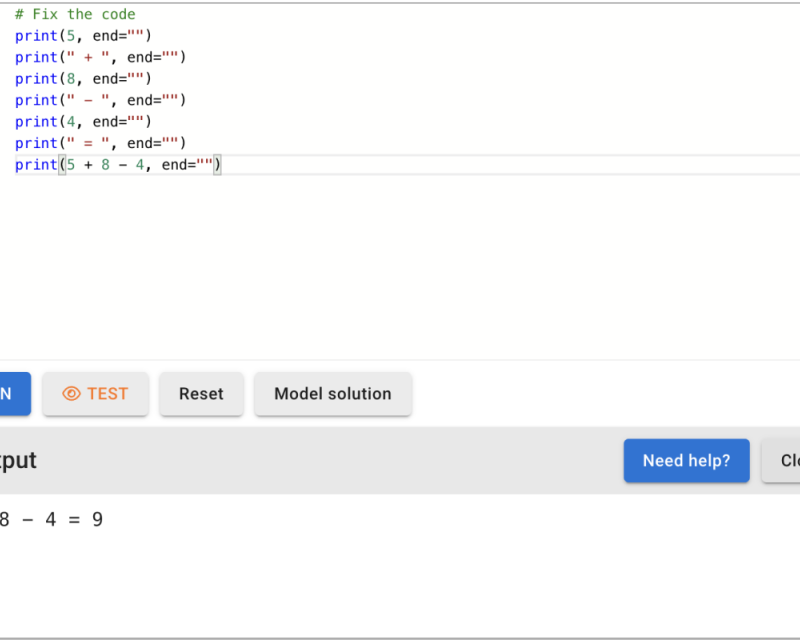Click the Need help? button
The height and width of the screenshot is (640, 800).
tap(686, 460)
